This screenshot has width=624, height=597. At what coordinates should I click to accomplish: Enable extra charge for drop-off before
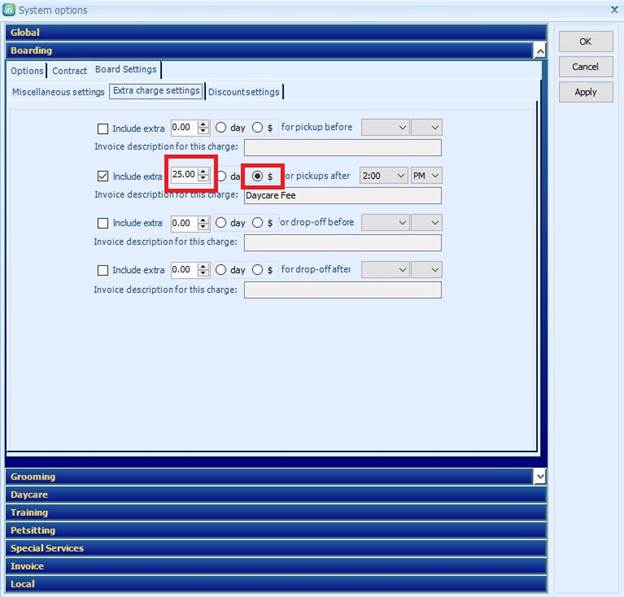coord(103,223)
